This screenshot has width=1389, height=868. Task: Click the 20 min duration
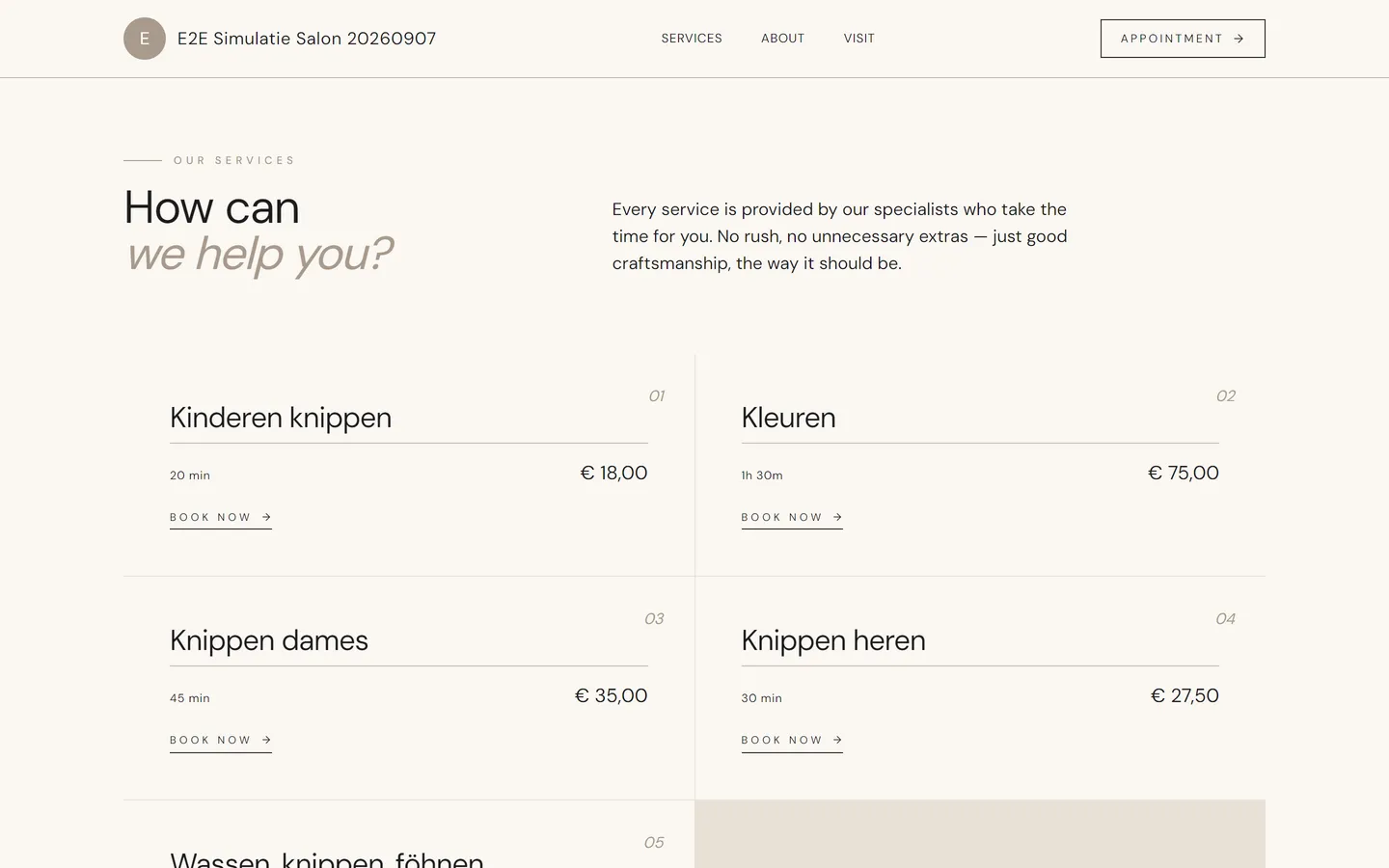tap(190, 475)
